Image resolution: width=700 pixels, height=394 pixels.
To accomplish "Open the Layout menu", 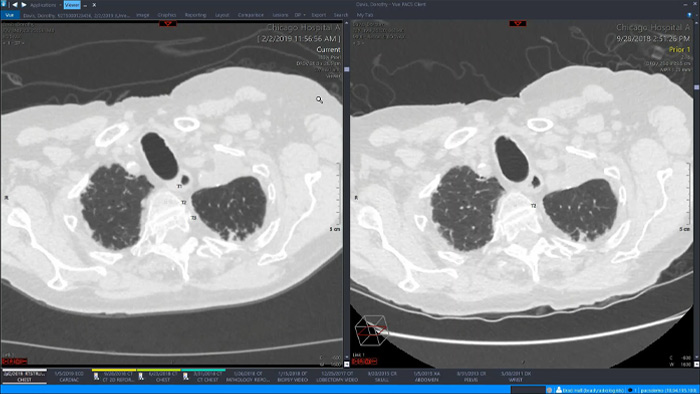I will 222,15.
